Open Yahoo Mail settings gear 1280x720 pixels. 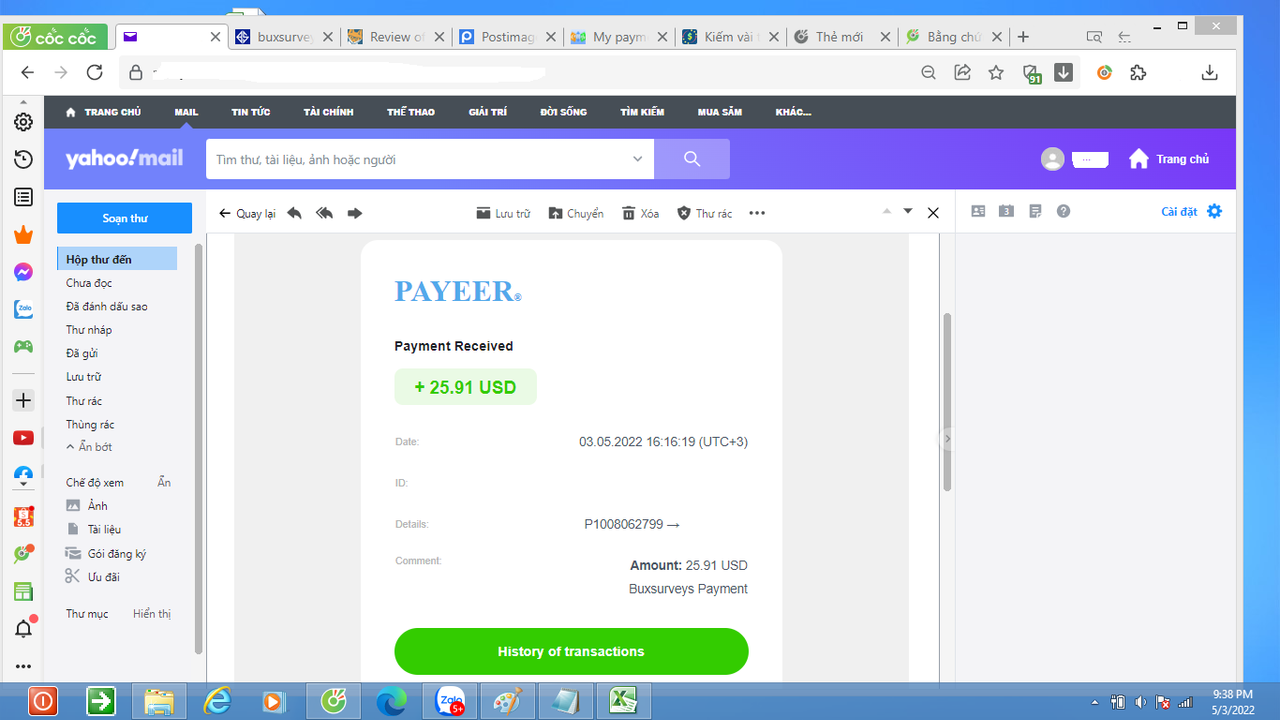(1214, 211)
